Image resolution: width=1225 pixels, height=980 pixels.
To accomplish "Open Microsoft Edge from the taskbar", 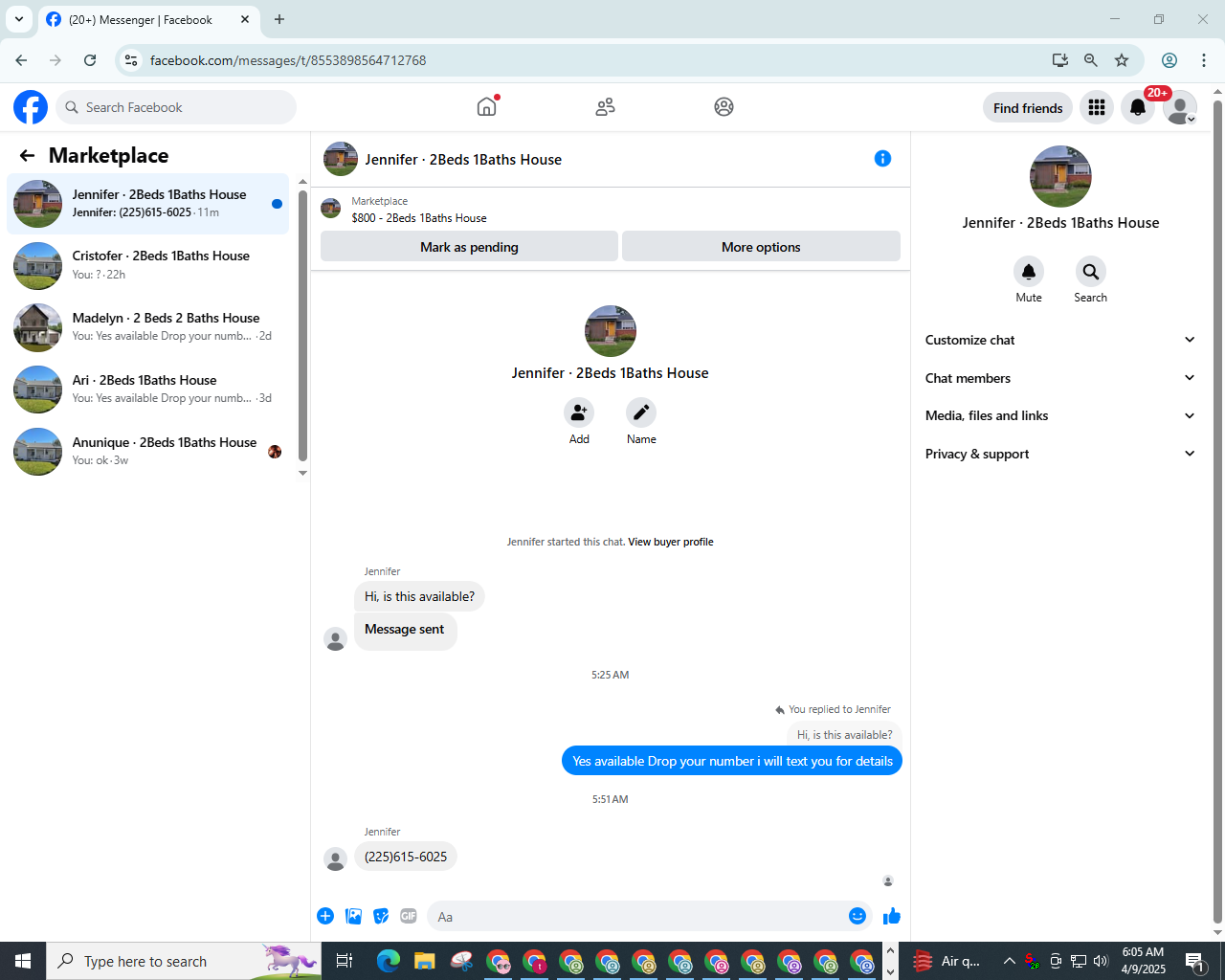I will tap(388, 961).
